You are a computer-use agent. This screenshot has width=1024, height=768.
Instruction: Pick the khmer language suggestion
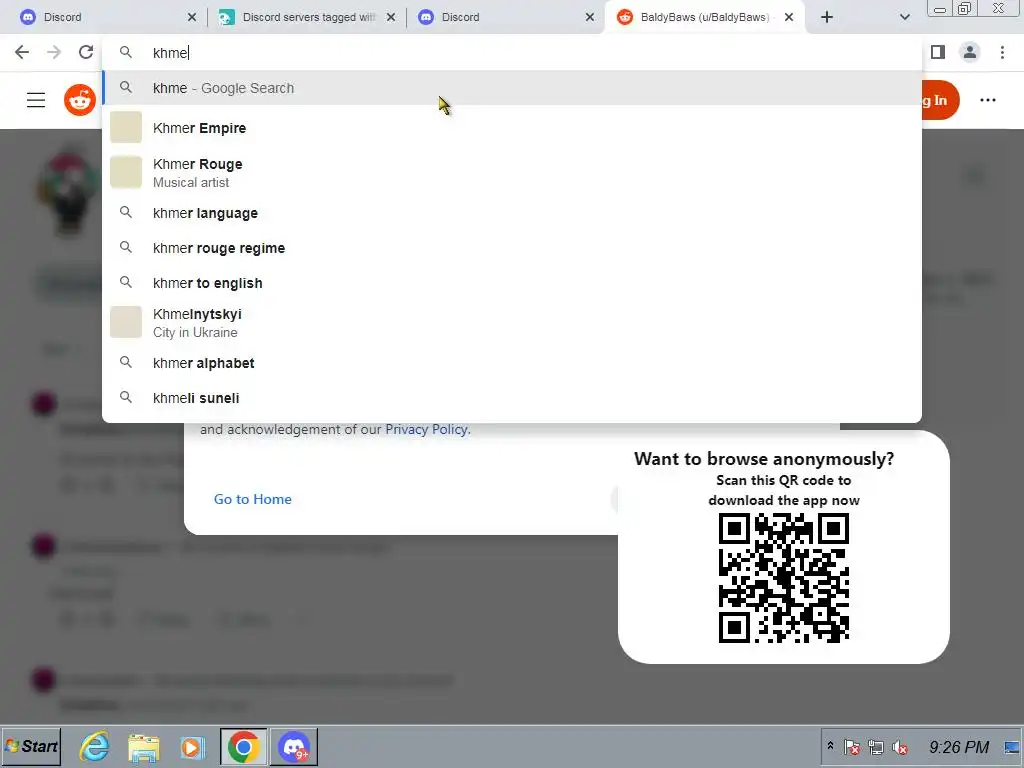(512, 213)
